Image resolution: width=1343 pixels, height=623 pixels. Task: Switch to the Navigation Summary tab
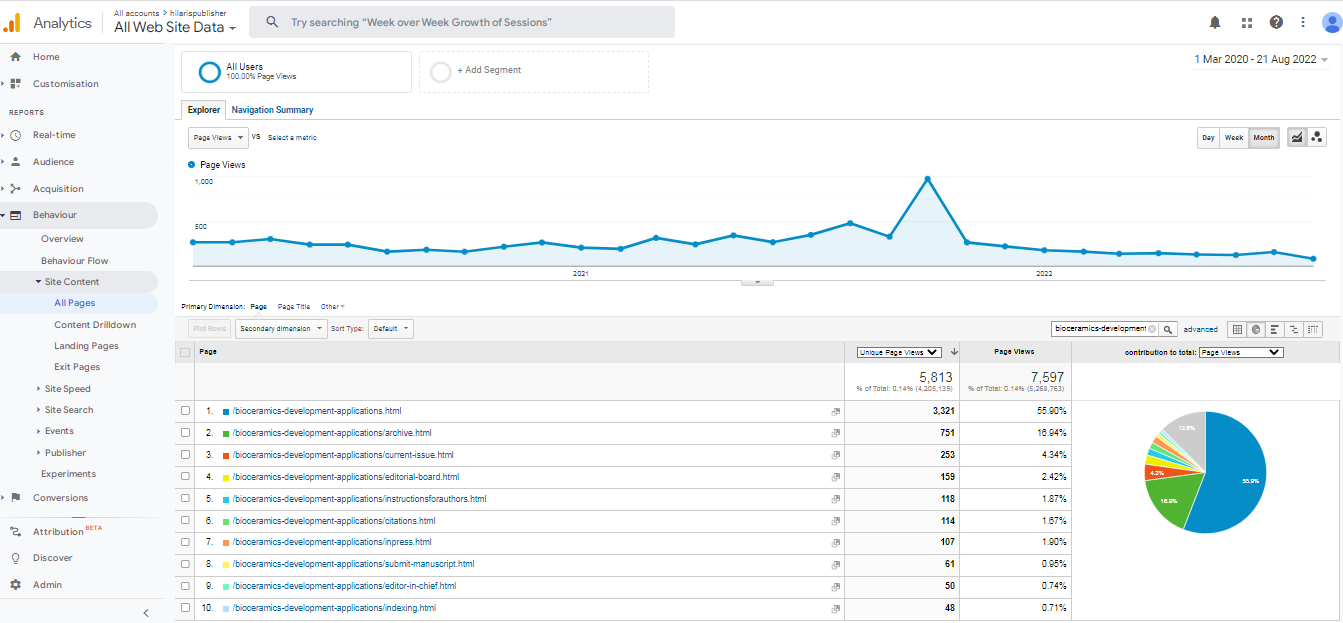click(272, 110)
